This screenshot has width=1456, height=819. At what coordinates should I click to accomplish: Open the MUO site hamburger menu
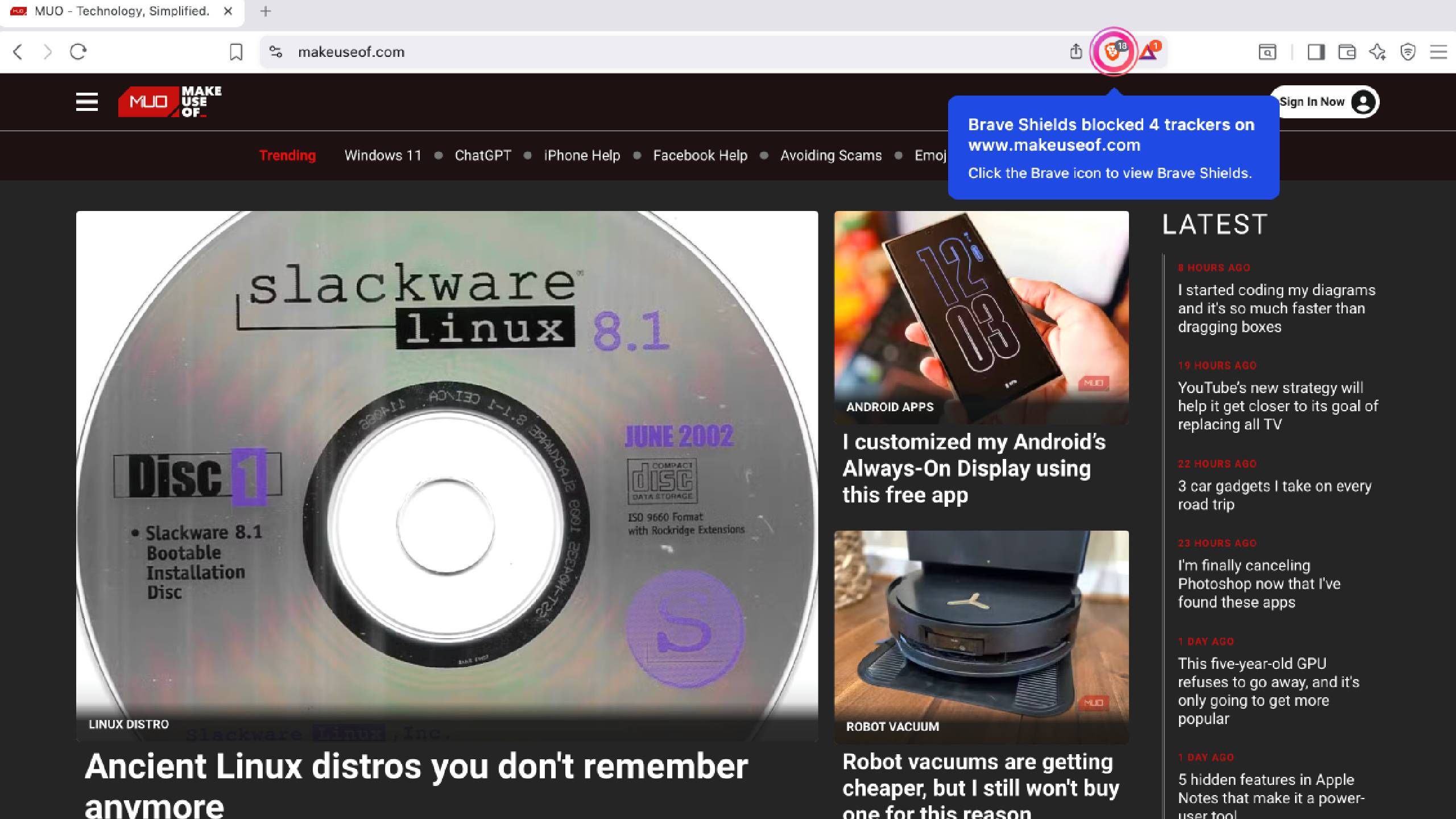coord(87,102)
